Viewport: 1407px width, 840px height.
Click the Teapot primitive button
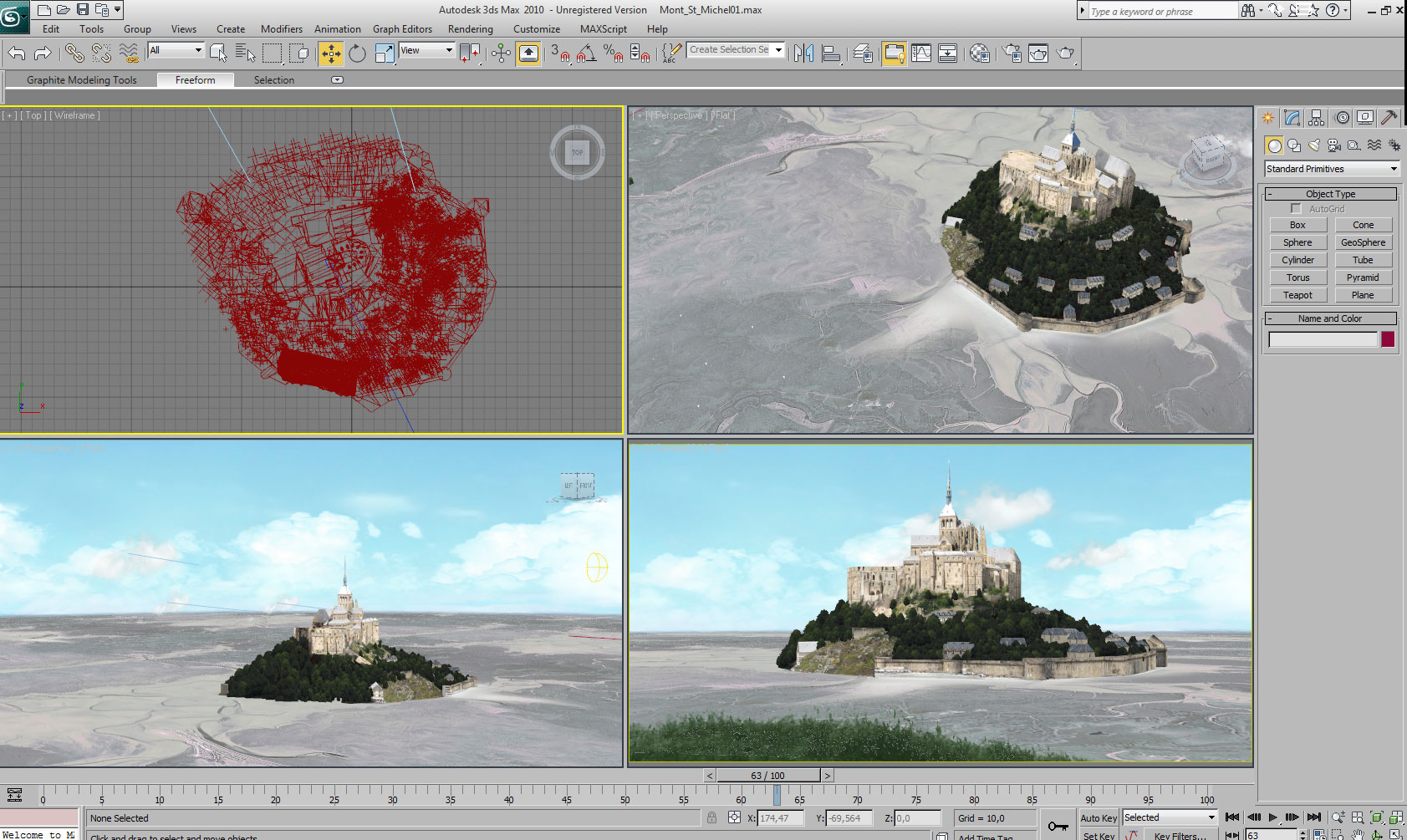coord(1297,295)
